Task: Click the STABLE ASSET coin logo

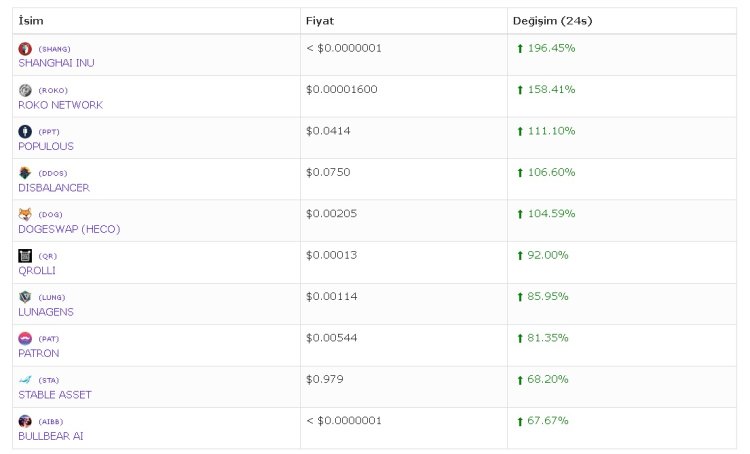Action: pos(25,380)
